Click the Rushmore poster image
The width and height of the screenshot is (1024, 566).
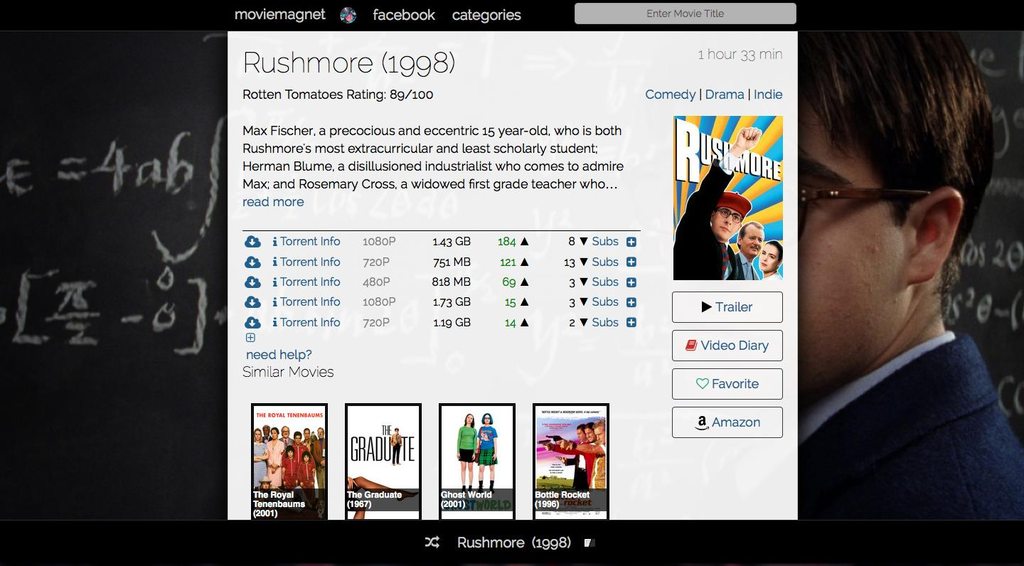coord(728,198)
